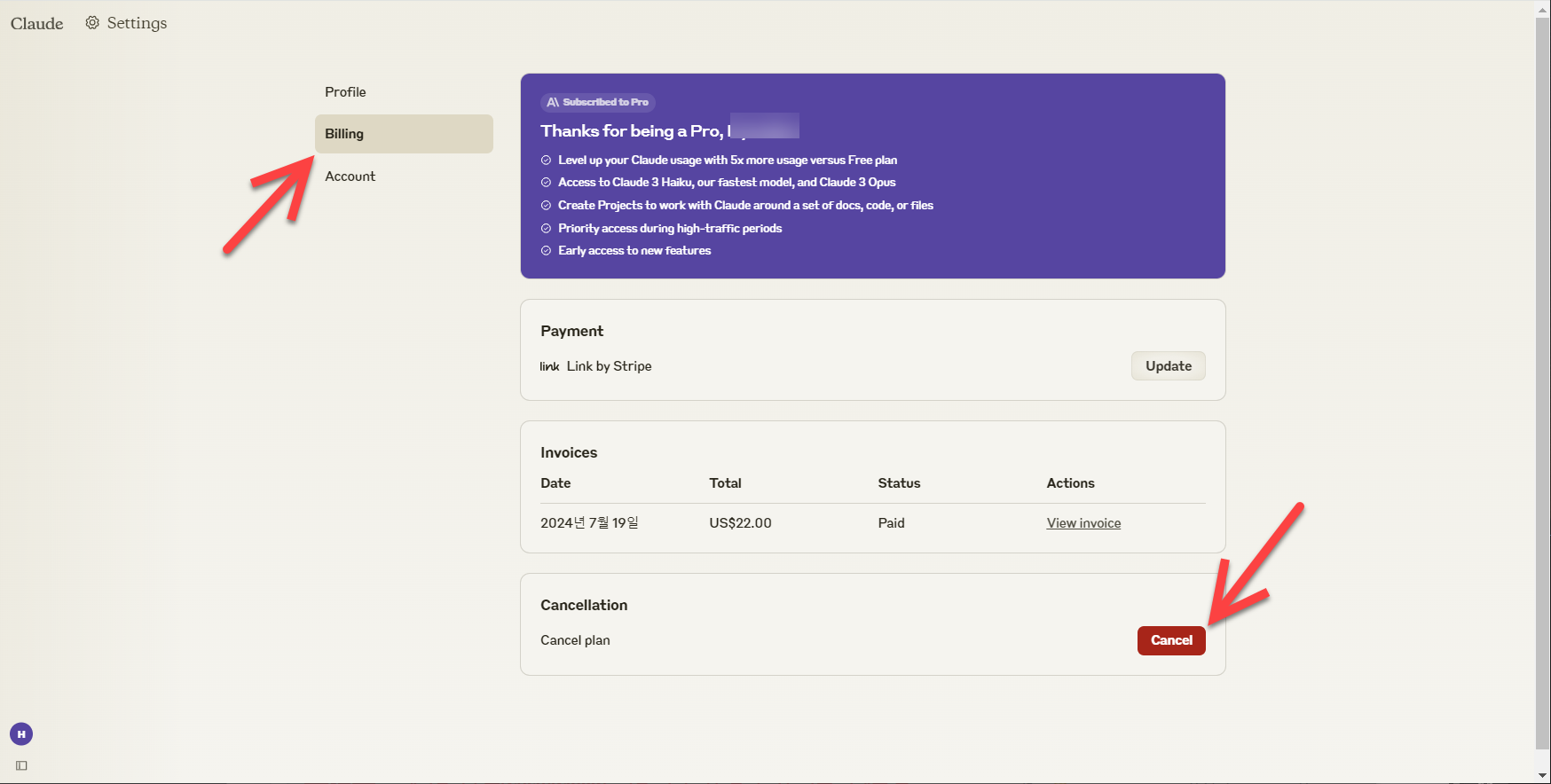Click the Date column header

(555, 483)
